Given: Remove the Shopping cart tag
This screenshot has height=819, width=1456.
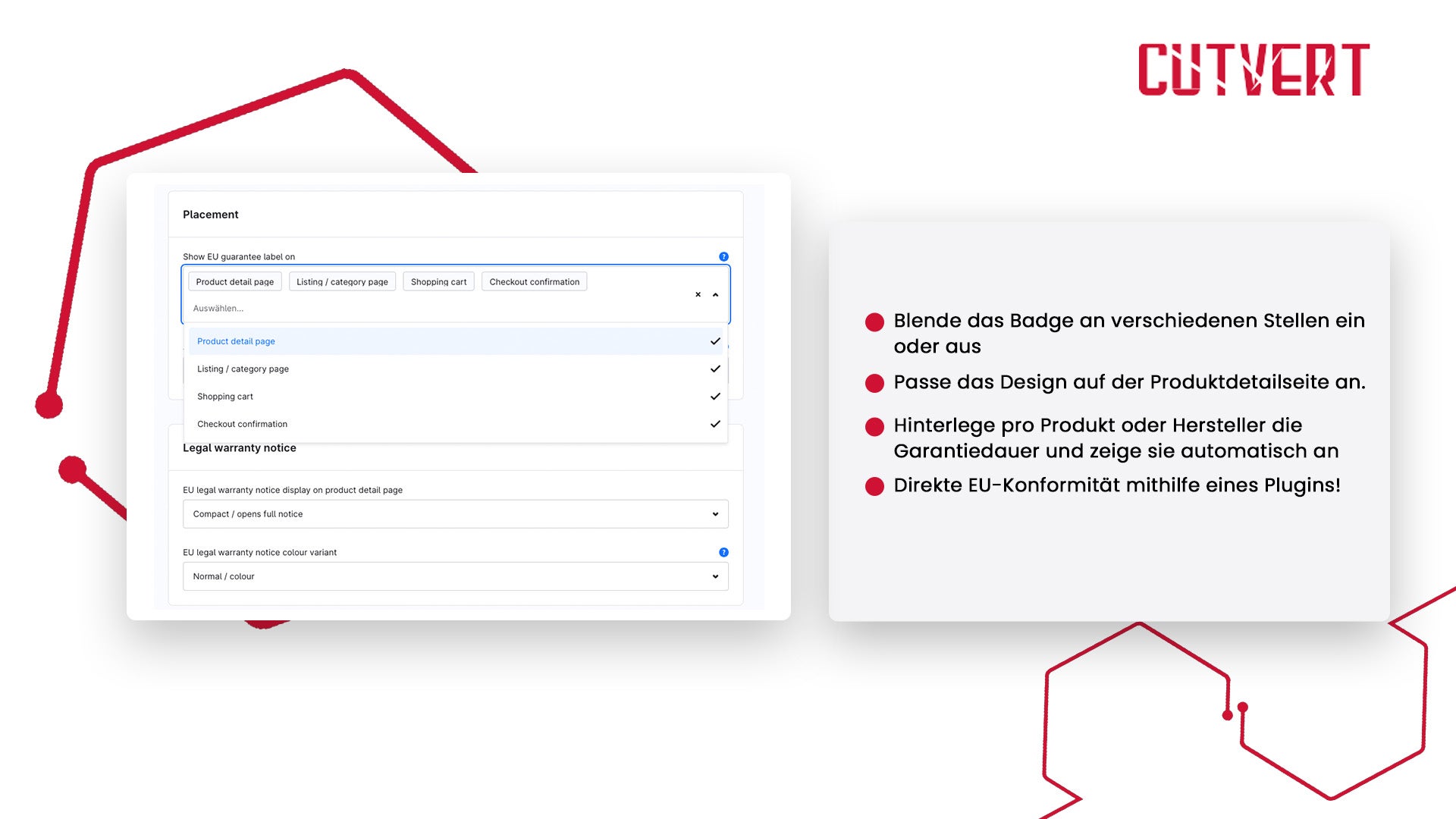Looking at the screenshot, I should coord(438,281).
